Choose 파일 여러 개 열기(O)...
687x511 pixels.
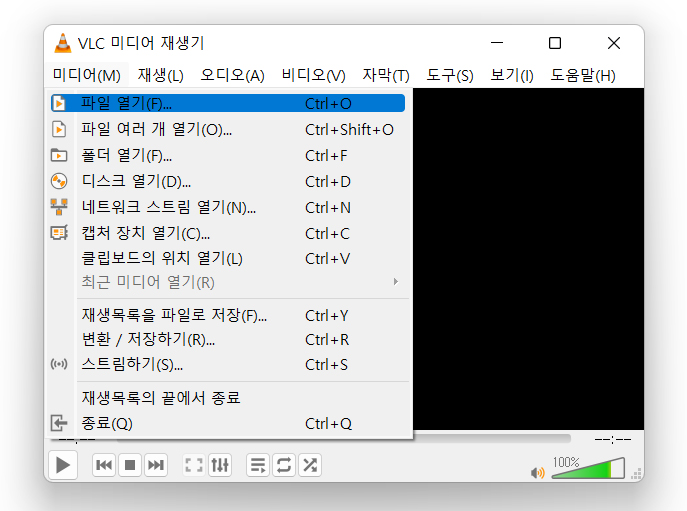click(228, 129)
